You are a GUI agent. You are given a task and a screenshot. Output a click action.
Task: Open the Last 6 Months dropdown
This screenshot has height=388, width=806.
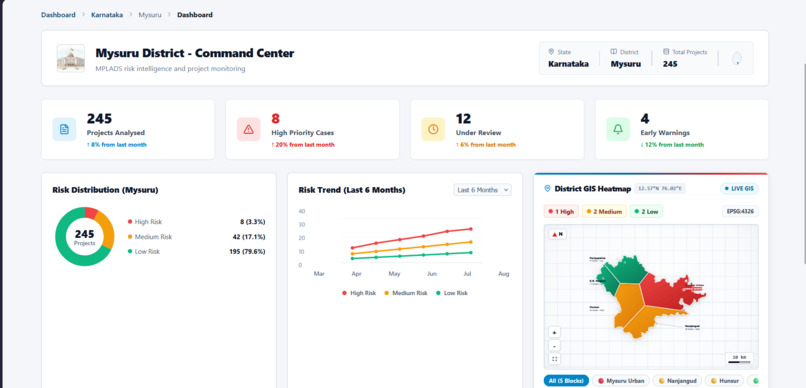click(483, 190)
